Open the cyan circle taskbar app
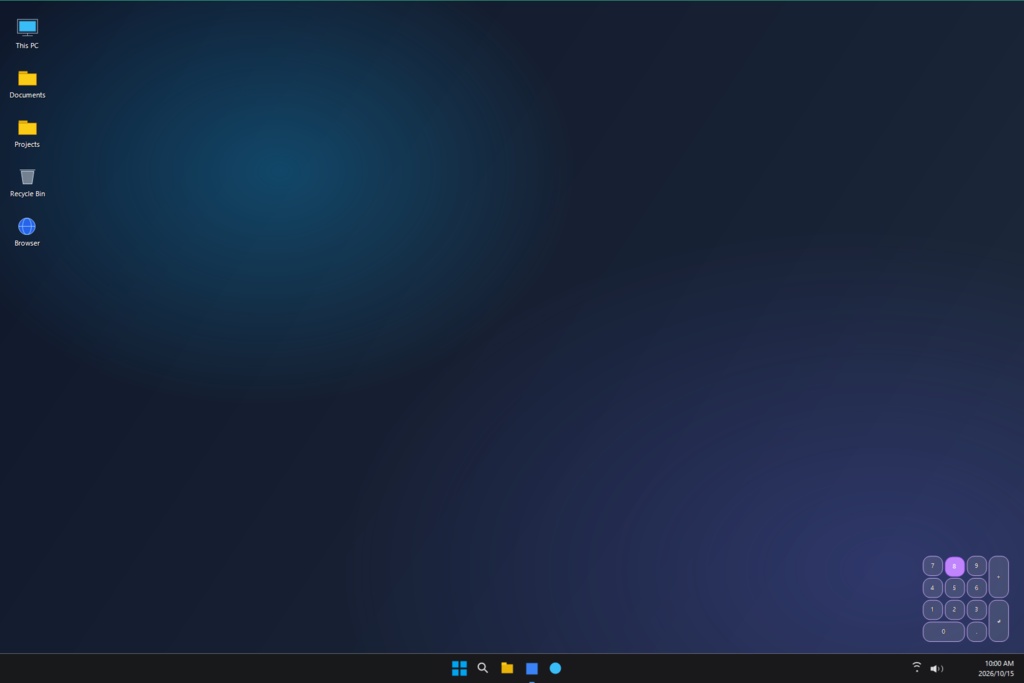The height and width of the screenshot is (683, 1024). point(555,668)
